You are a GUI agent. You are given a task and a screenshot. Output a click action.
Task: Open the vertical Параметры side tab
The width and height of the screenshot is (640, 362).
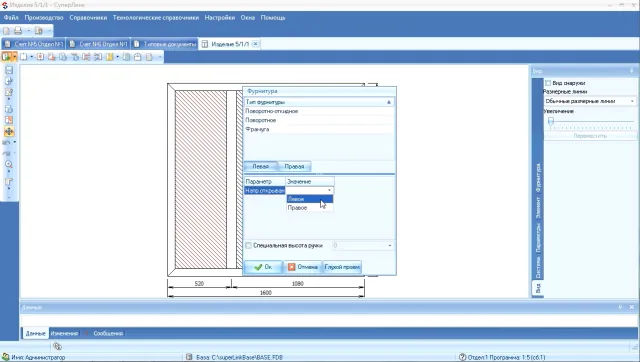point(538,238)
